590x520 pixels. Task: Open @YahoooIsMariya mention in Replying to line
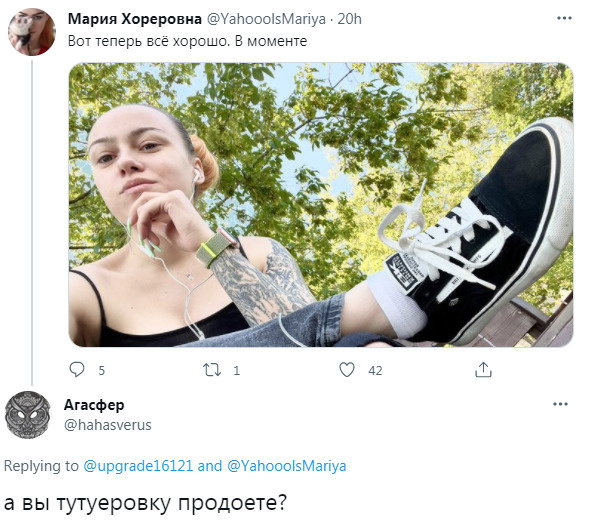click(286, 466)
